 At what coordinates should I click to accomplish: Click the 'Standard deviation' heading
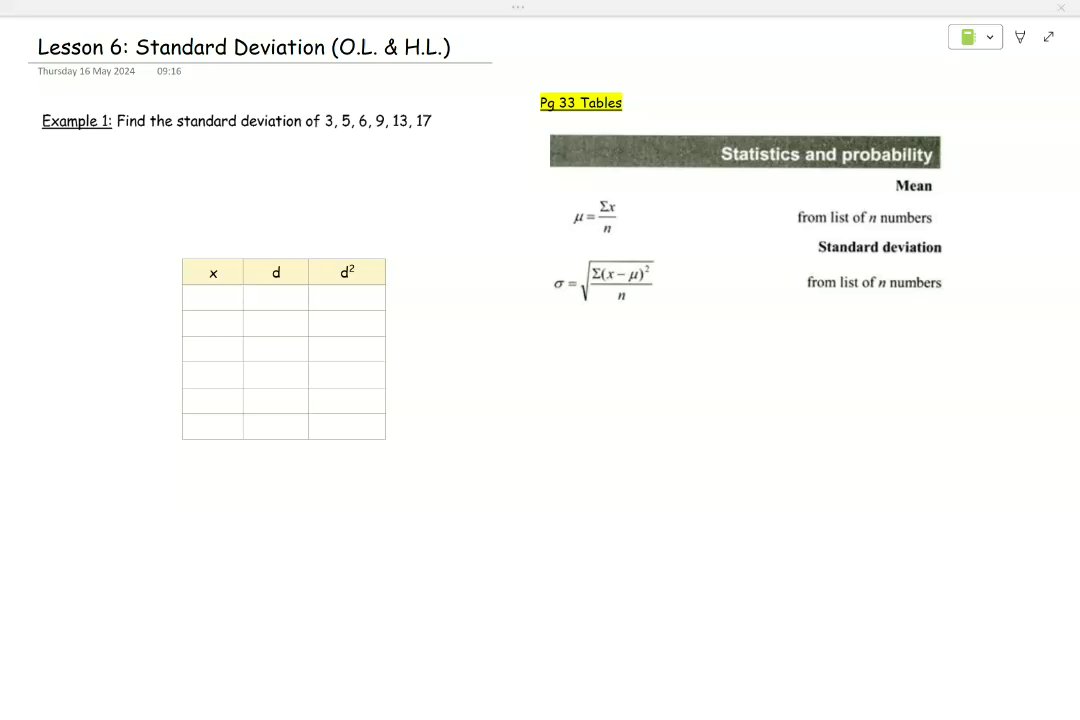(880, 247)
